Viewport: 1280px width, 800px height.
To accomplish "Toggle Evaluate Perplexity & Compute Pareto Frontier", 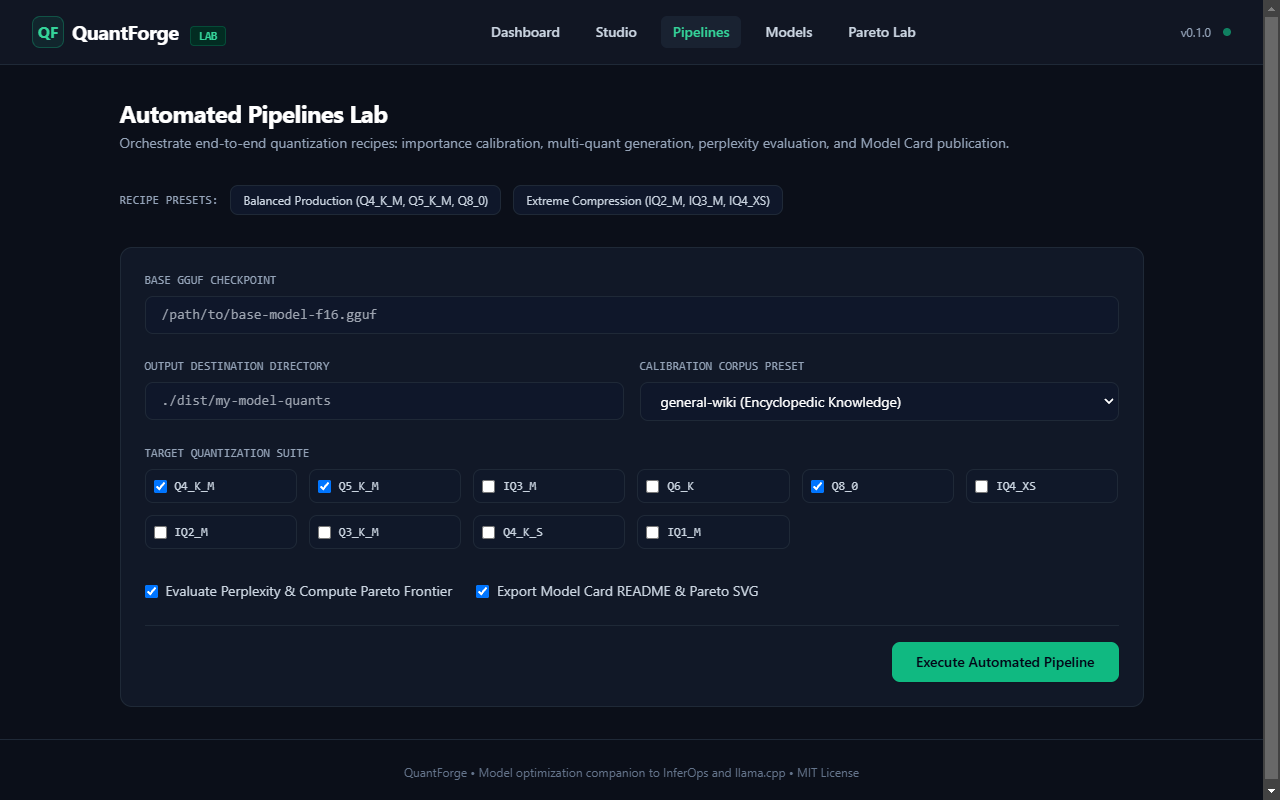I will [x=151, y=592].
